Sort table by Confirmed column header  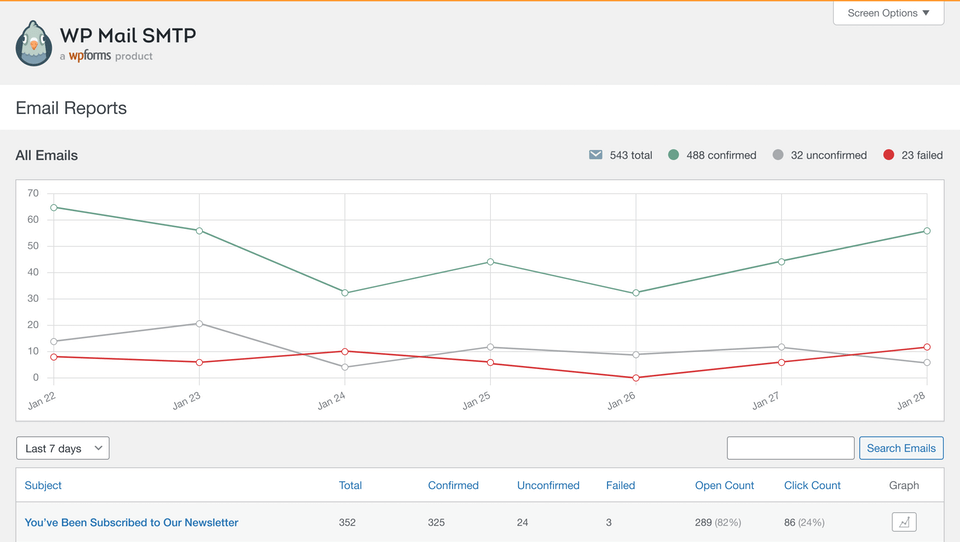point(453,486)
